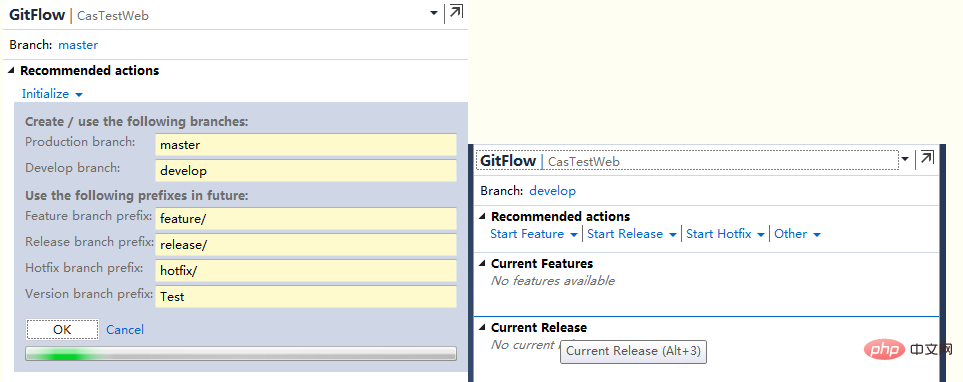This screenshot has height=382, width=963.
Task: Collapse left panel Recommended actions section
Action: (12, 71)
